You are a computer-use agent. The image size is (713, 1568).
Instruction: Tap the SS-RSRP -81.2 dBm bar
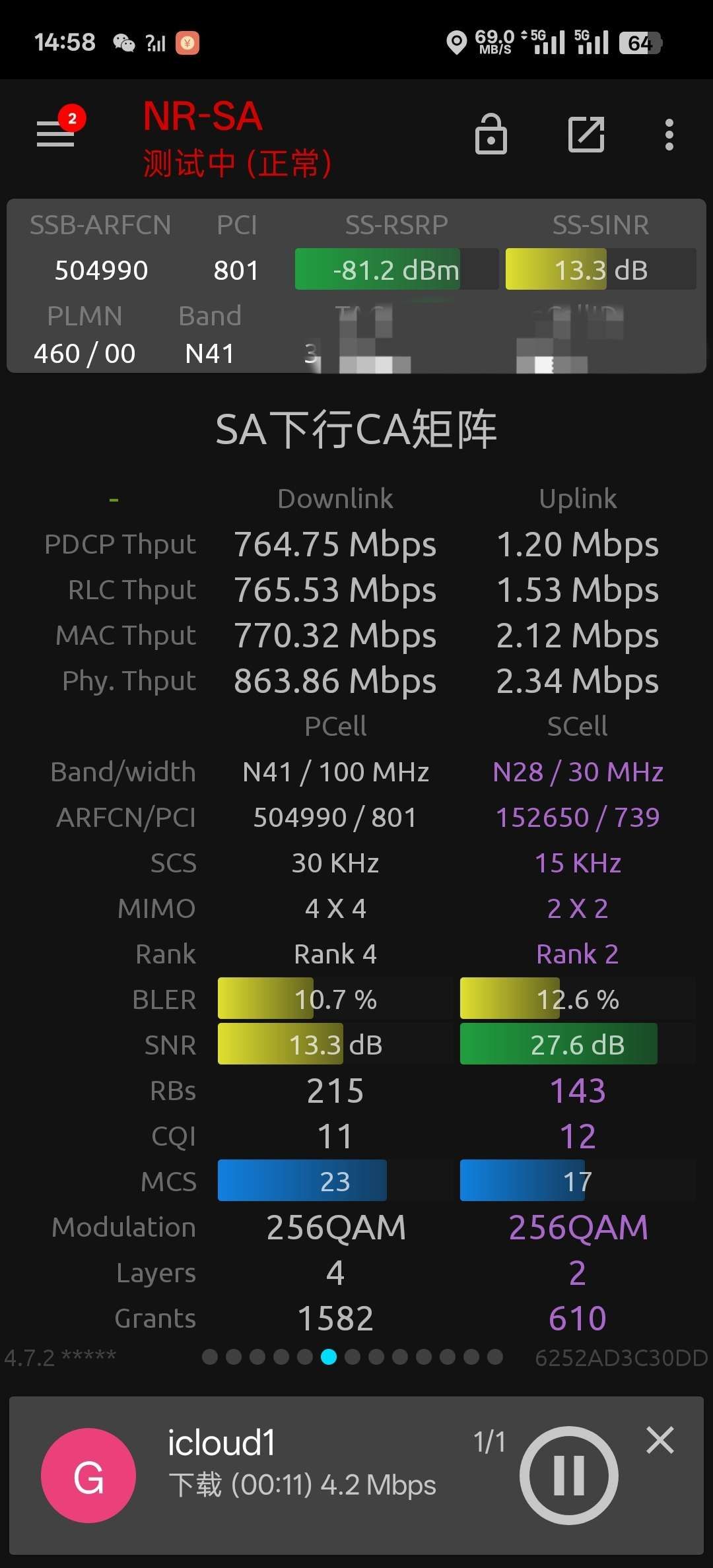point(396,269)
